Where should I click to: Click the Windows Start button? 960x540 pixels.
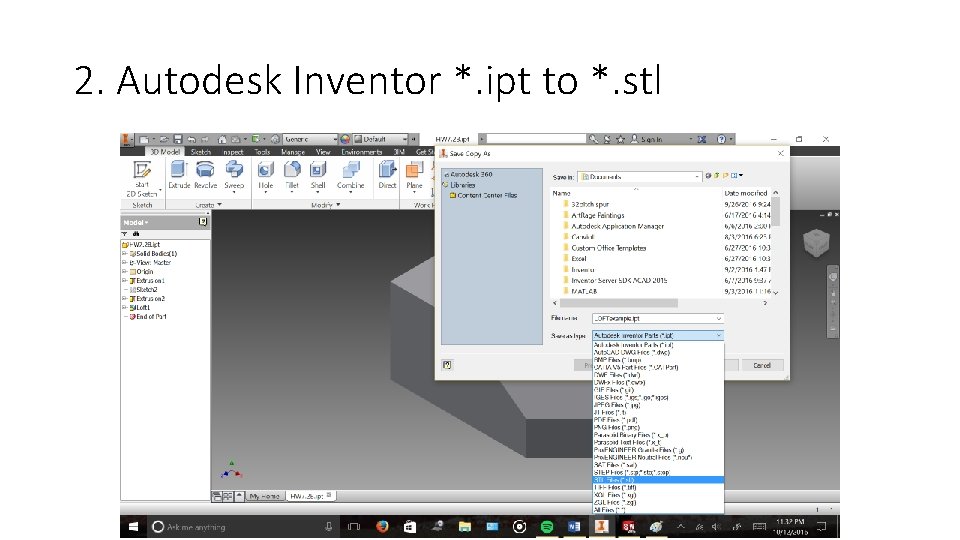[x=133, y=527]
